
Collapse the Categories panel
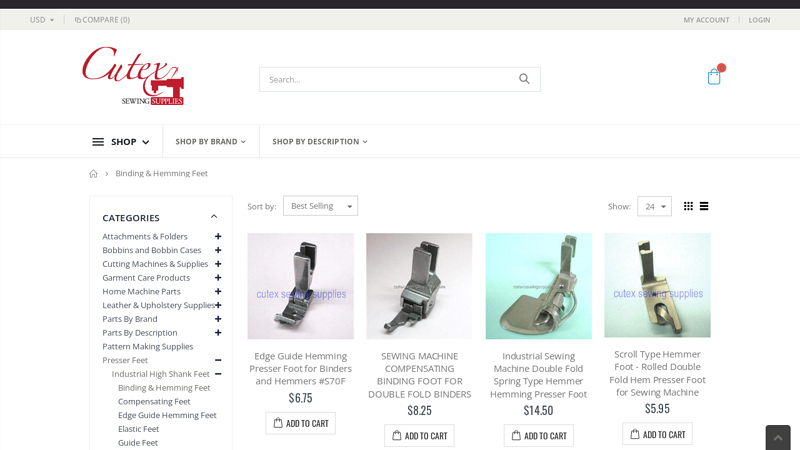pos(213,217)
